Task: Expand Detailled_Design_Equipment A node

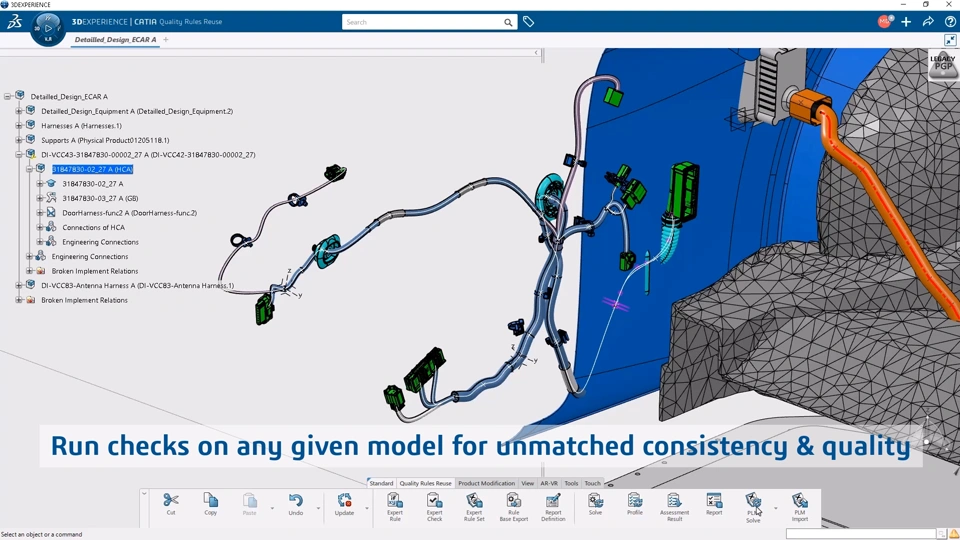Action: coord(18,111)
